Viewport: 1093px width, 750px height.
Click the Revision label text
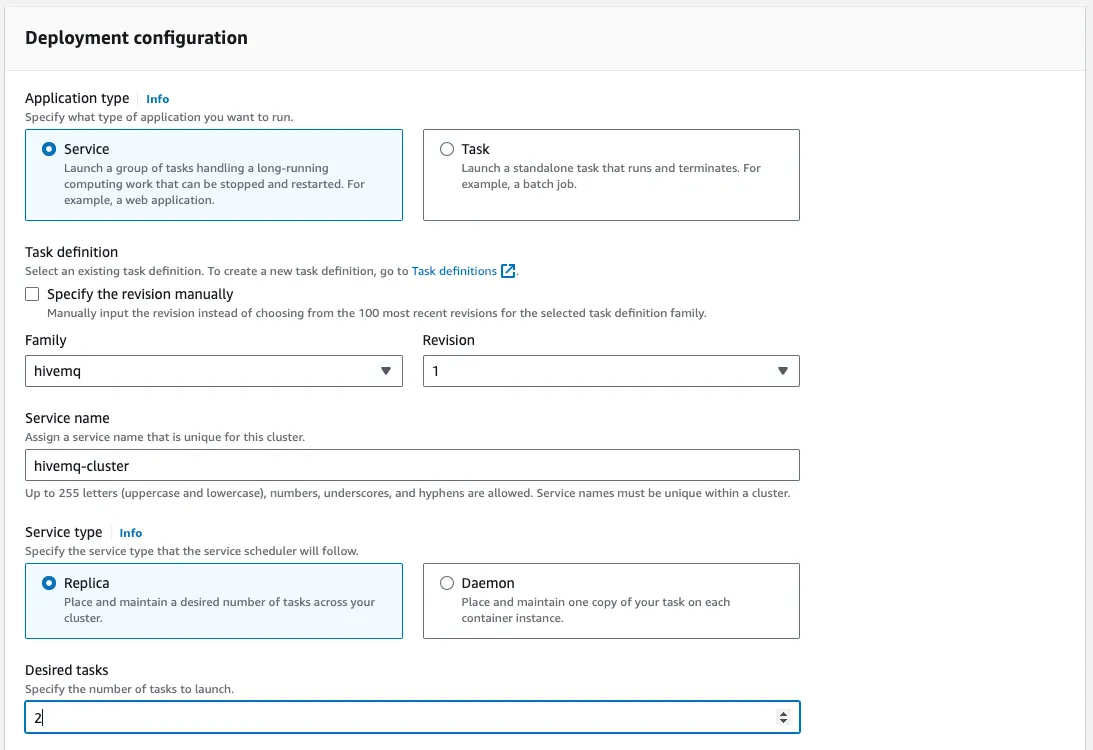point(449,340)
